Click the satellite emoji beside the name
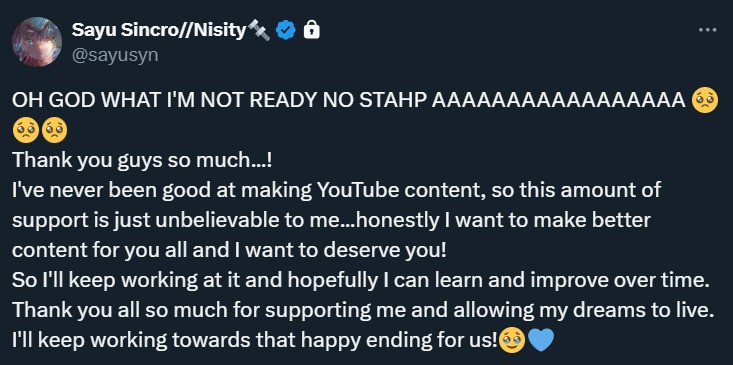The image size is (733, 365). (x=259, y=31)
